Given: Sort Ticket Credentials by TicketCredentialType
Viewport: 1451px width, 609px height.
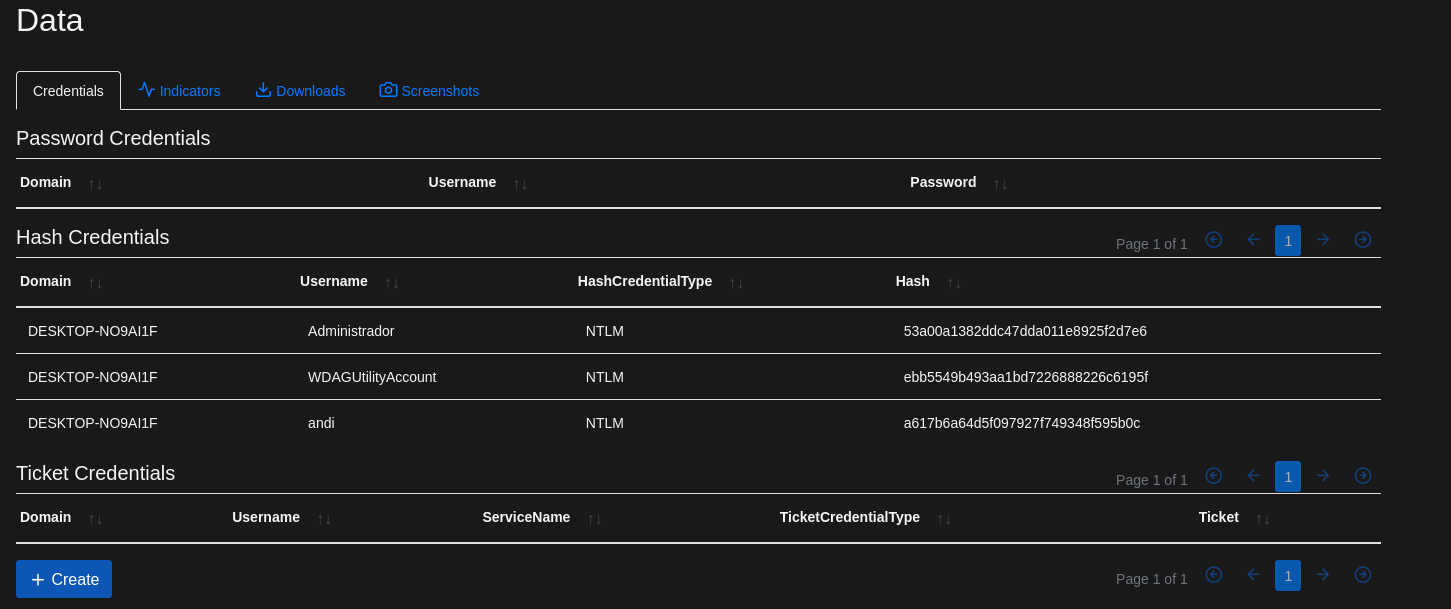Looking at the screenshot, I should point(944,518).
